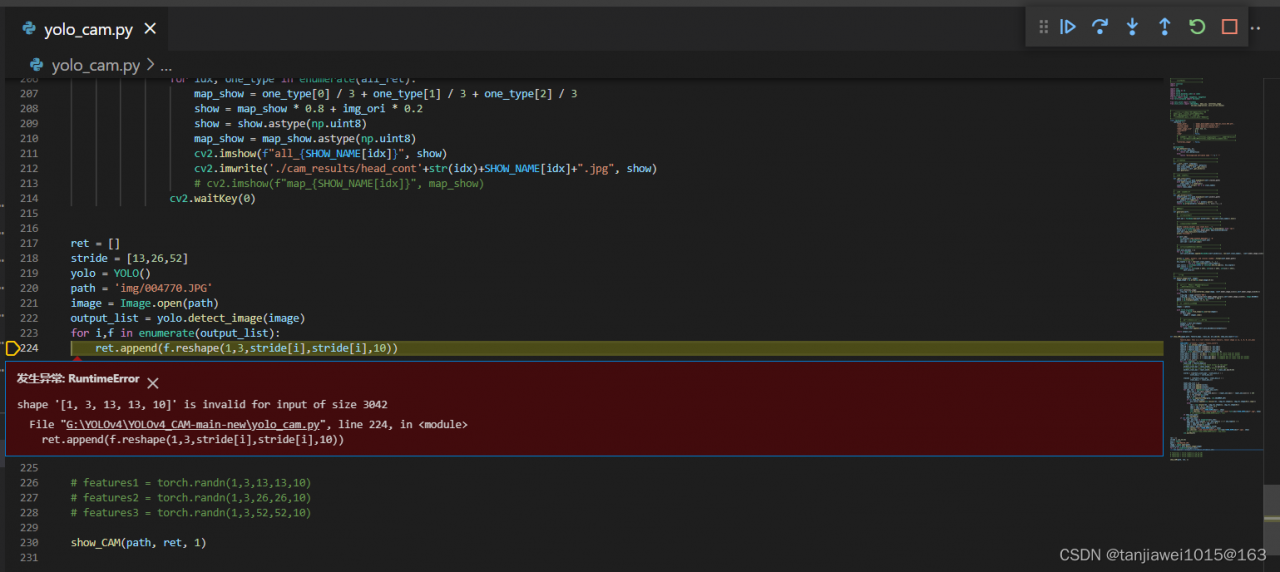Click the debug Step Out button
The image size is (1280, 572).
(x=1165, y=27)
